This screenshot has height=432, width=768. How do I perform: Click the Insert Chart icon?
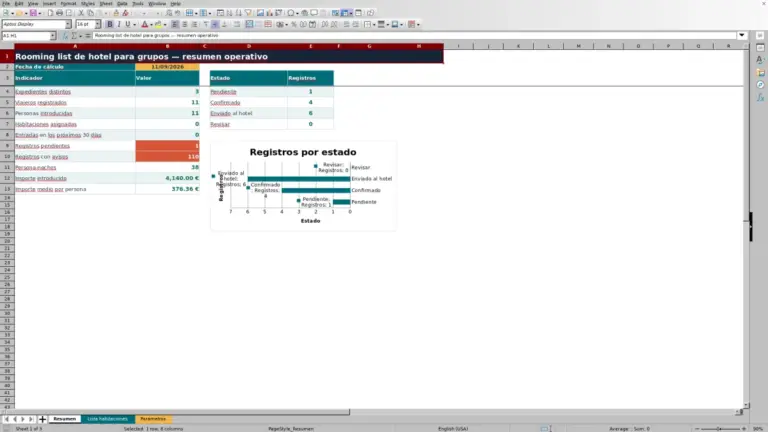tap(269, 13)
